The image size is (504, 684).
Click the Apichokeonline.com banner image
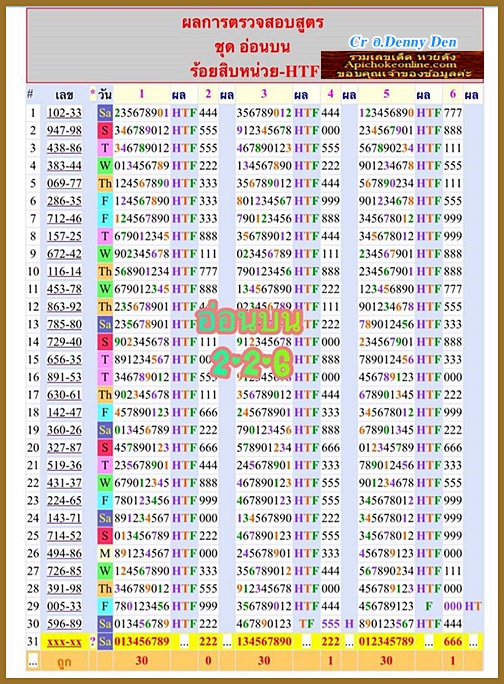coord(402,65)
